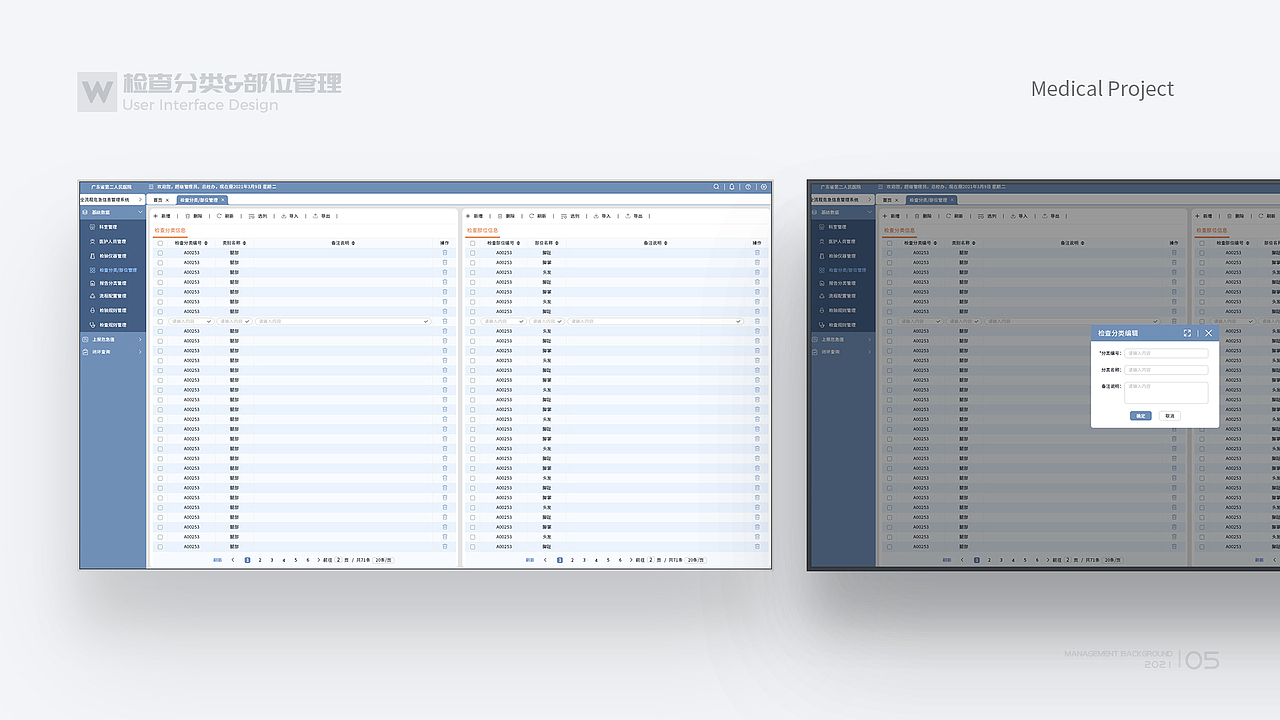Toggle select-all checkbox in dimmed screen's 检查部位信息 header
1280x720 pixels.
(1201, 243)
